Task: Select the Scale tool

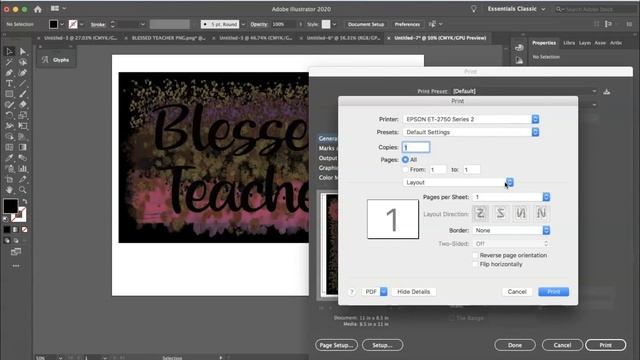Action: pos(23,115)
